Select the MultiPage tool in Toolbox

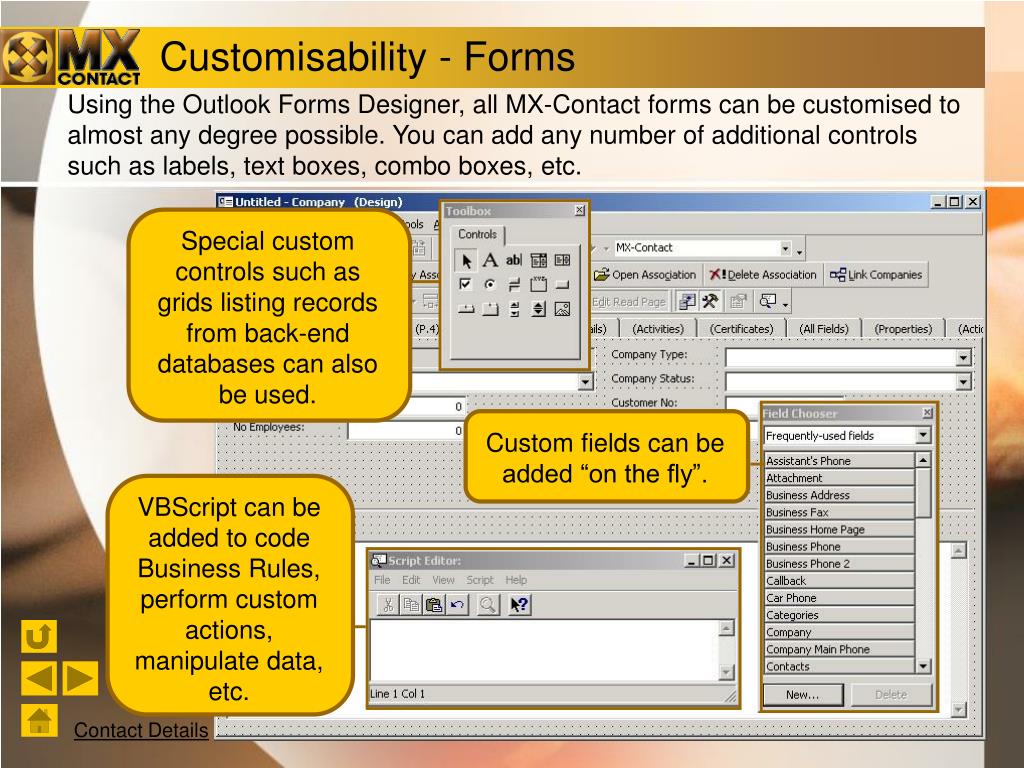click(490, 309)
